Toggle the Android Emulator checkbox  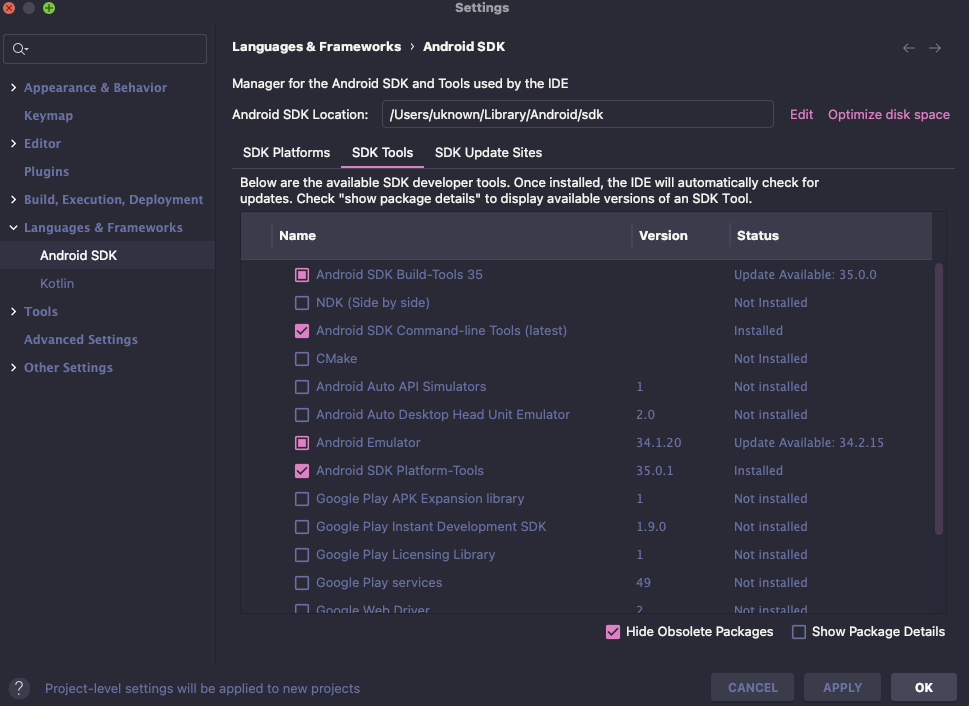pos(302,443)
